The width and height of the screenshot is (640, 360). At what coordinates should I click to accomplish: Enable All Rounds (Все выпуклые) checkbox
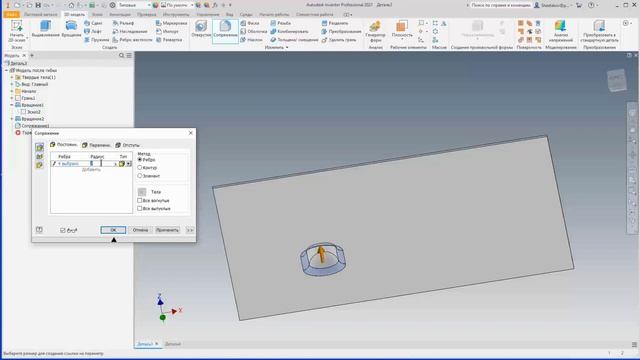point(140,209)
